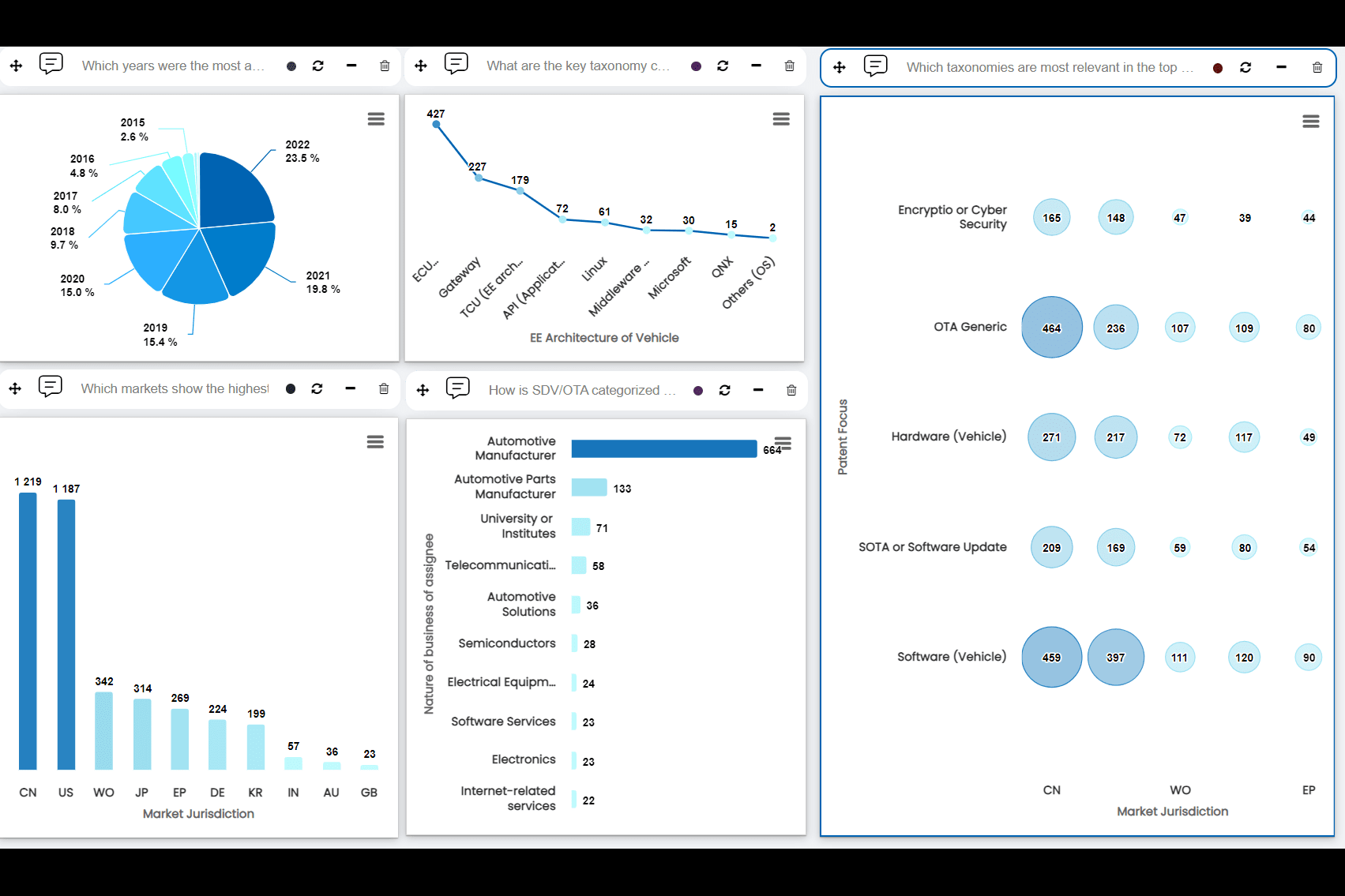Delete the SDV/OTA categorized panel
This screenshot has width=1345, height=896.
791,390
